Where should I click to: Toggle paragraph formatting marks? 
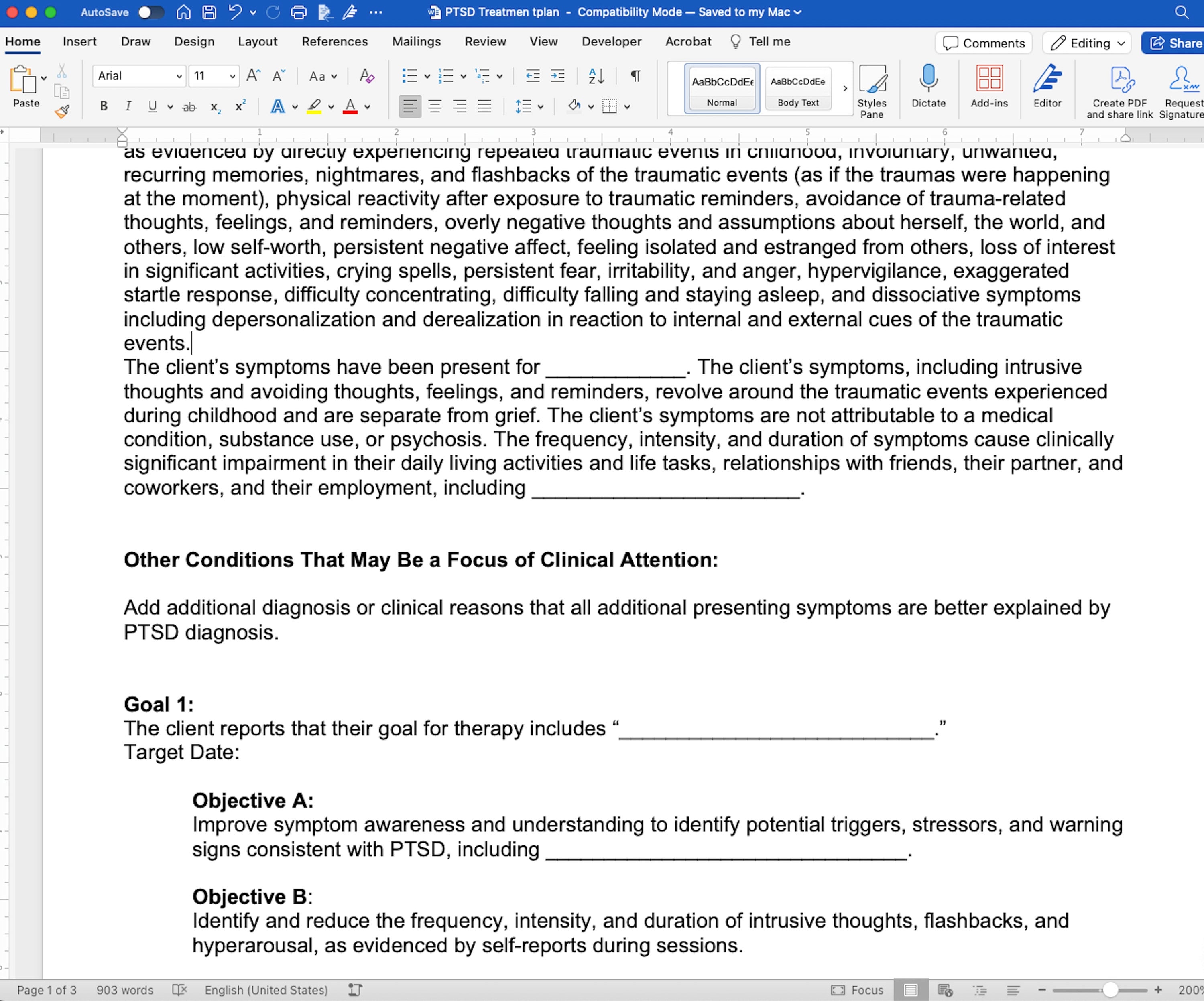tap(634, 76)
